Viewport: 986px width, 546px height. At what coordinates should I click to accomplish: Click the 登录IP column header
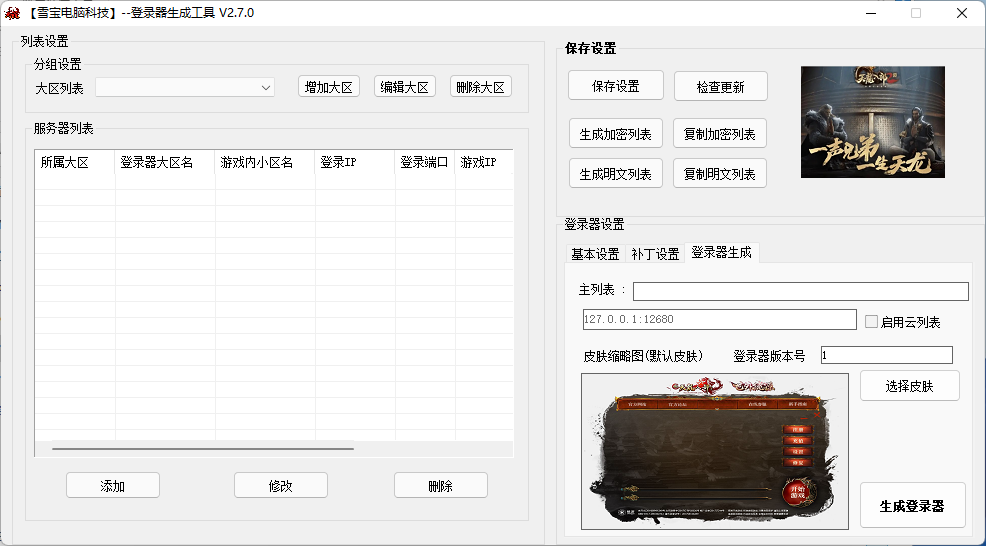click(354, 162)
